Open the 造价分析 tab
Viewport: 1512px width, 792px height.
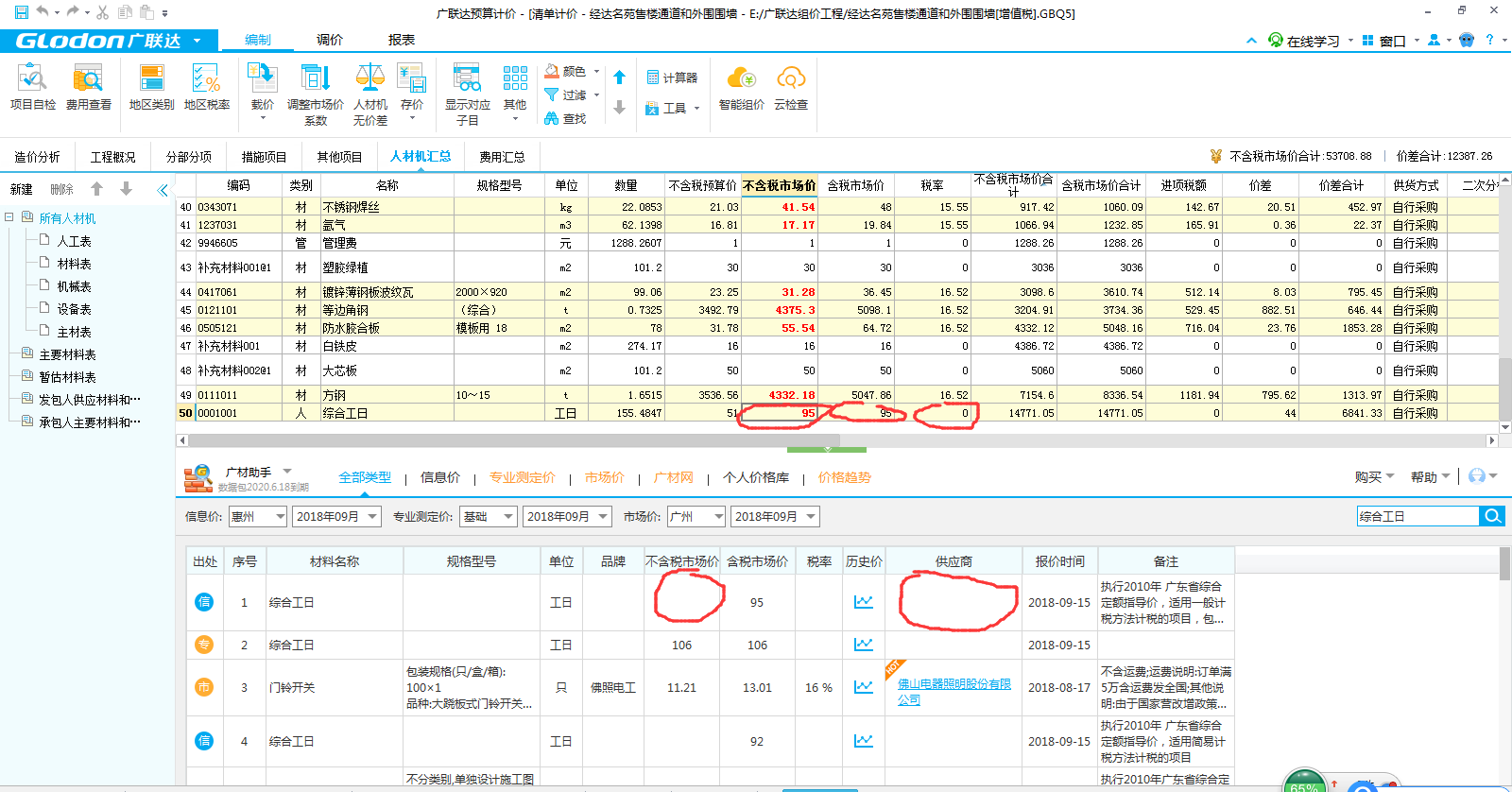37,157
